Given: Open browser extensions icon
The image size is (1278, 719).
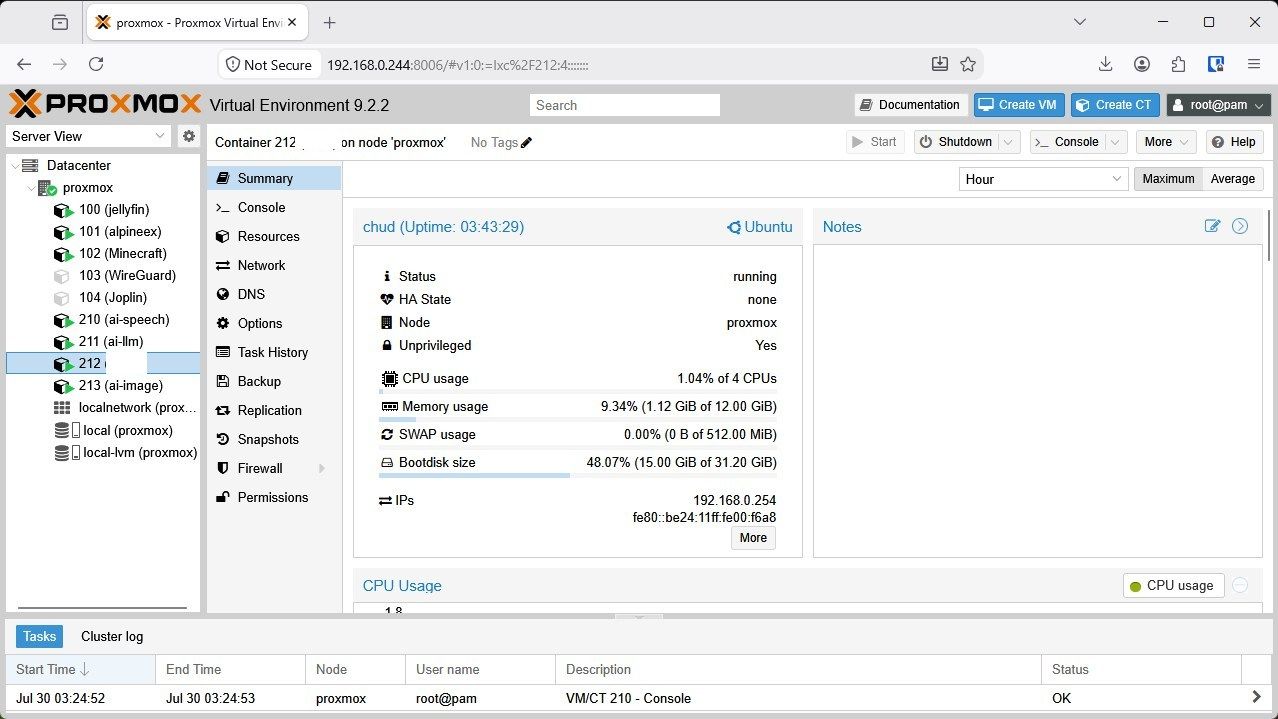Looking at the screenshot, I should pos(1179,64).
